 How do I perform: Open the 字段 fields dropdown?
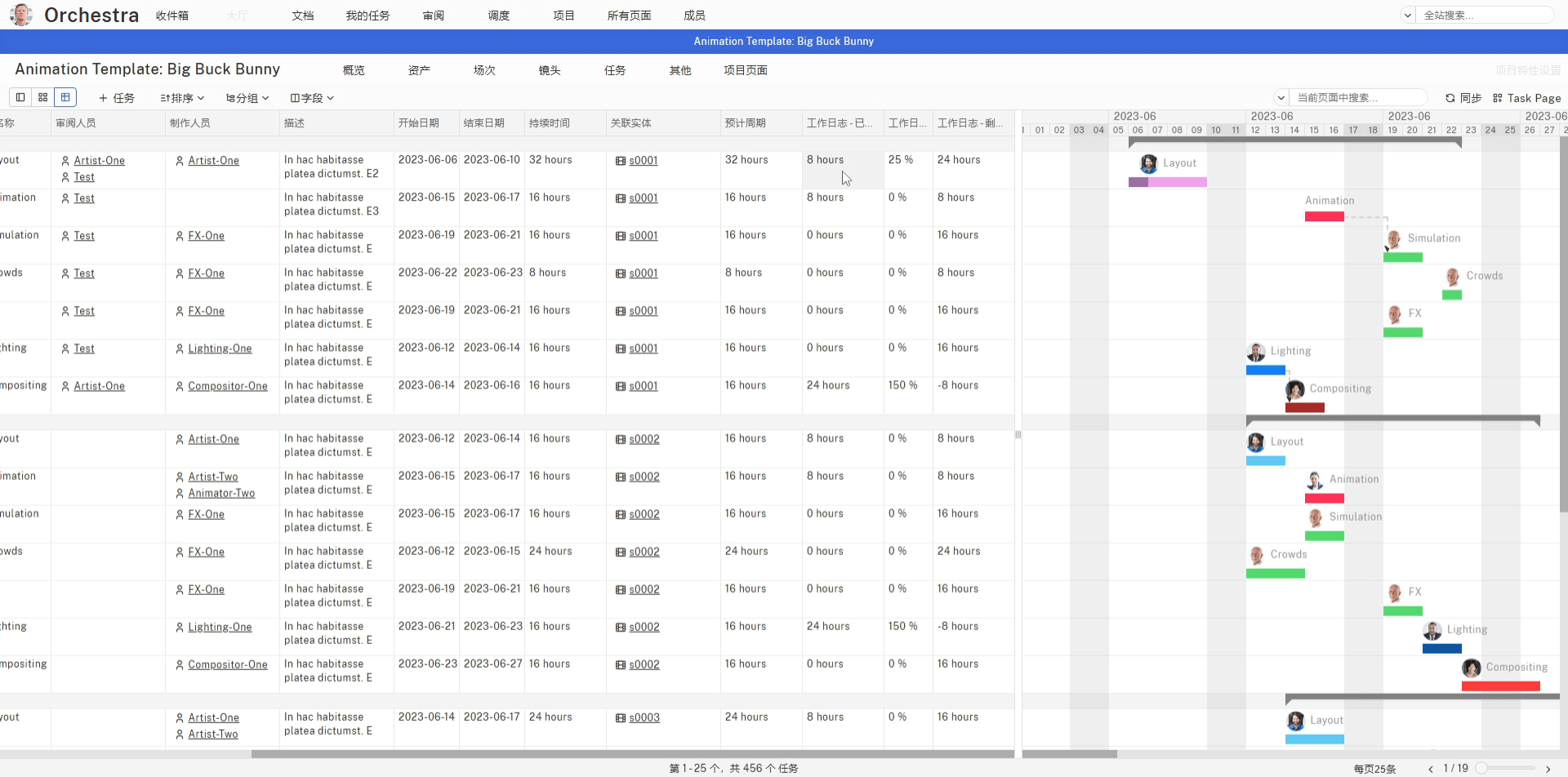coord(312,98)
